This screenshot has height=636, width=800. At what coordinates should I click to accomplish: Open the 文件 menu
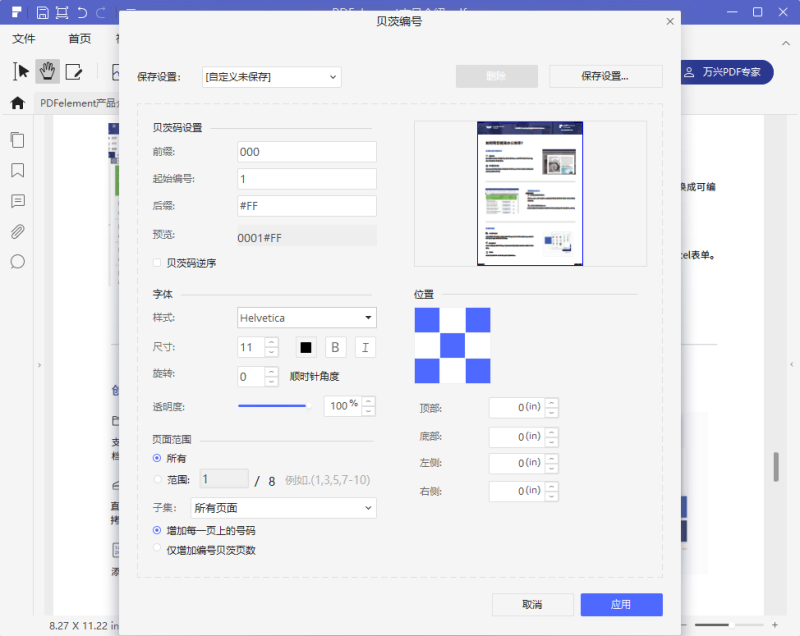click(x=23, y=38)
